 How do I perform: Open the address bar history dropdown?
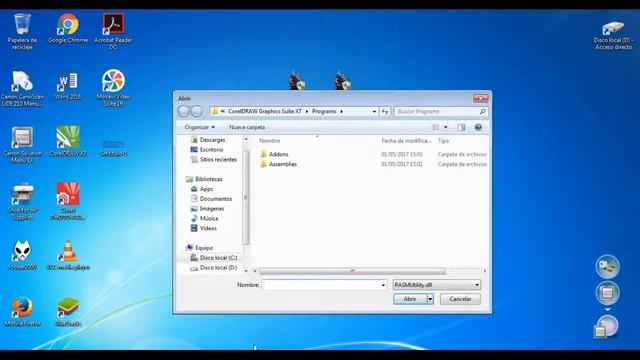[x=374, y=111]
